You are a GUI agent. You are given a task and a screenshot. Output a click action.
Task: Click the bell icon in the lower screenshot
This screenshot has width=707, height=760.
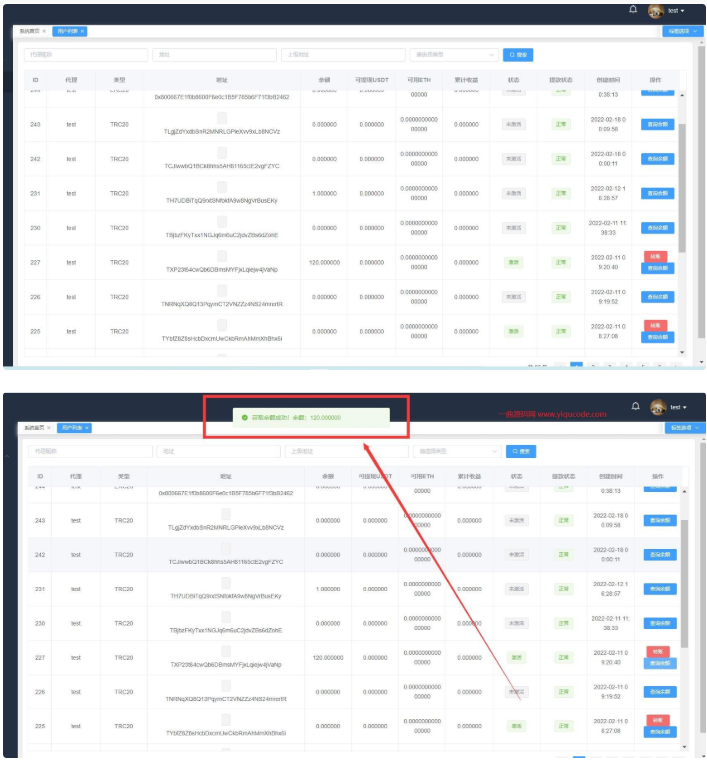(x=636, y=406)
